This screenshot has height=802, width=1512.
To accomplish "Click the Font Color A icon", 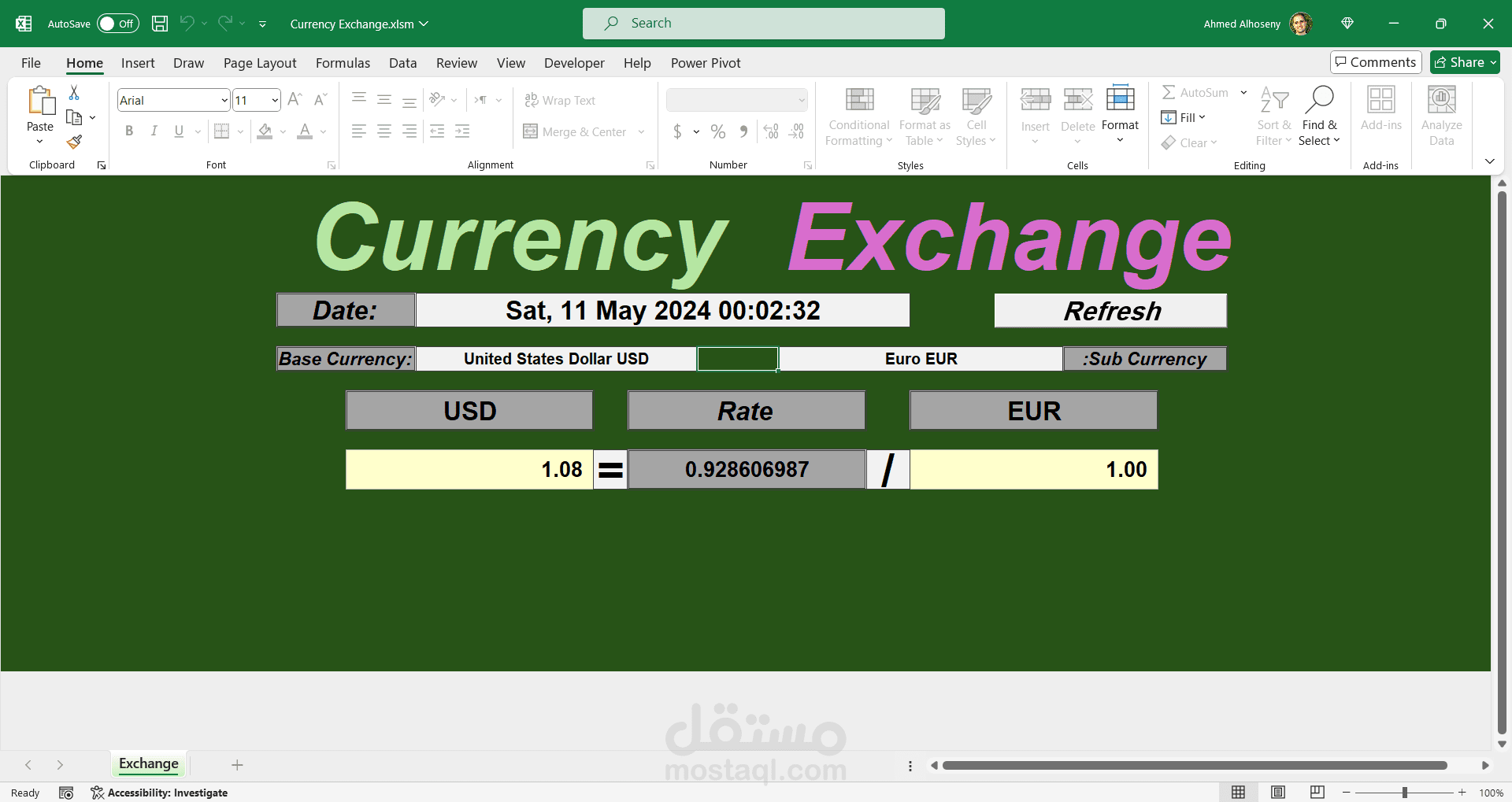I will [305, 131].
